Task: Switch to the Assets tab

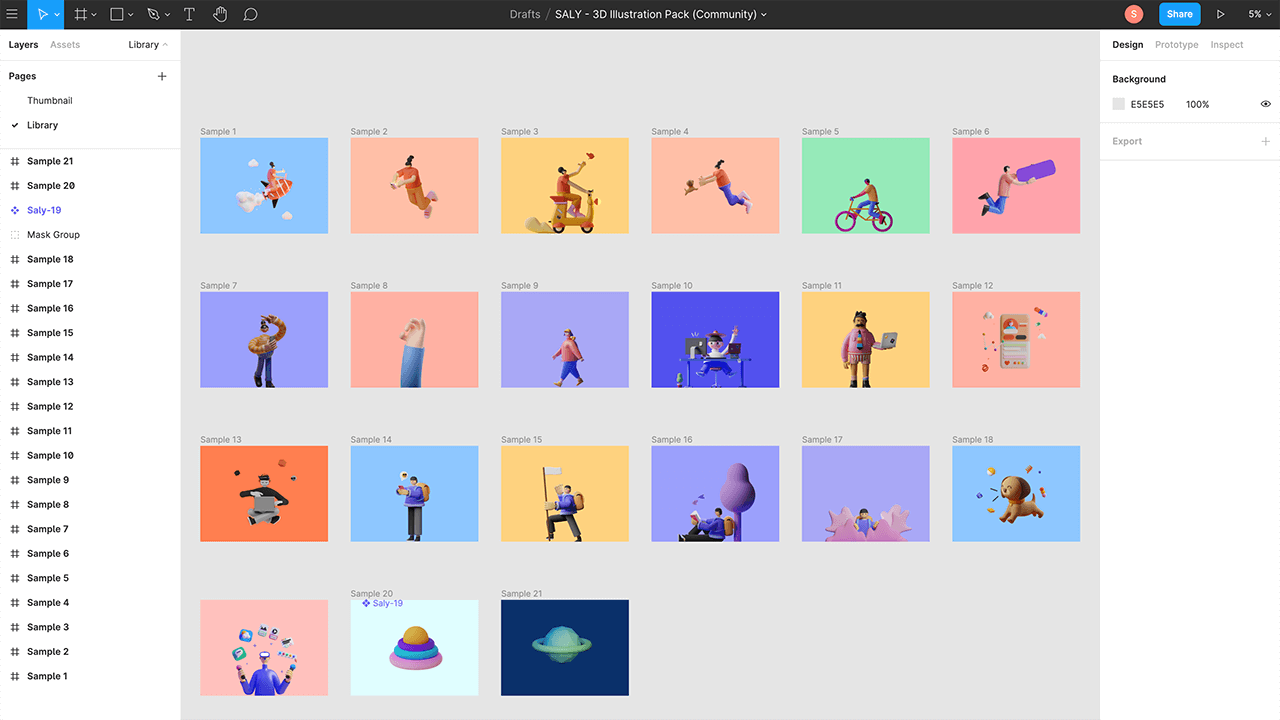Action: 65,45
